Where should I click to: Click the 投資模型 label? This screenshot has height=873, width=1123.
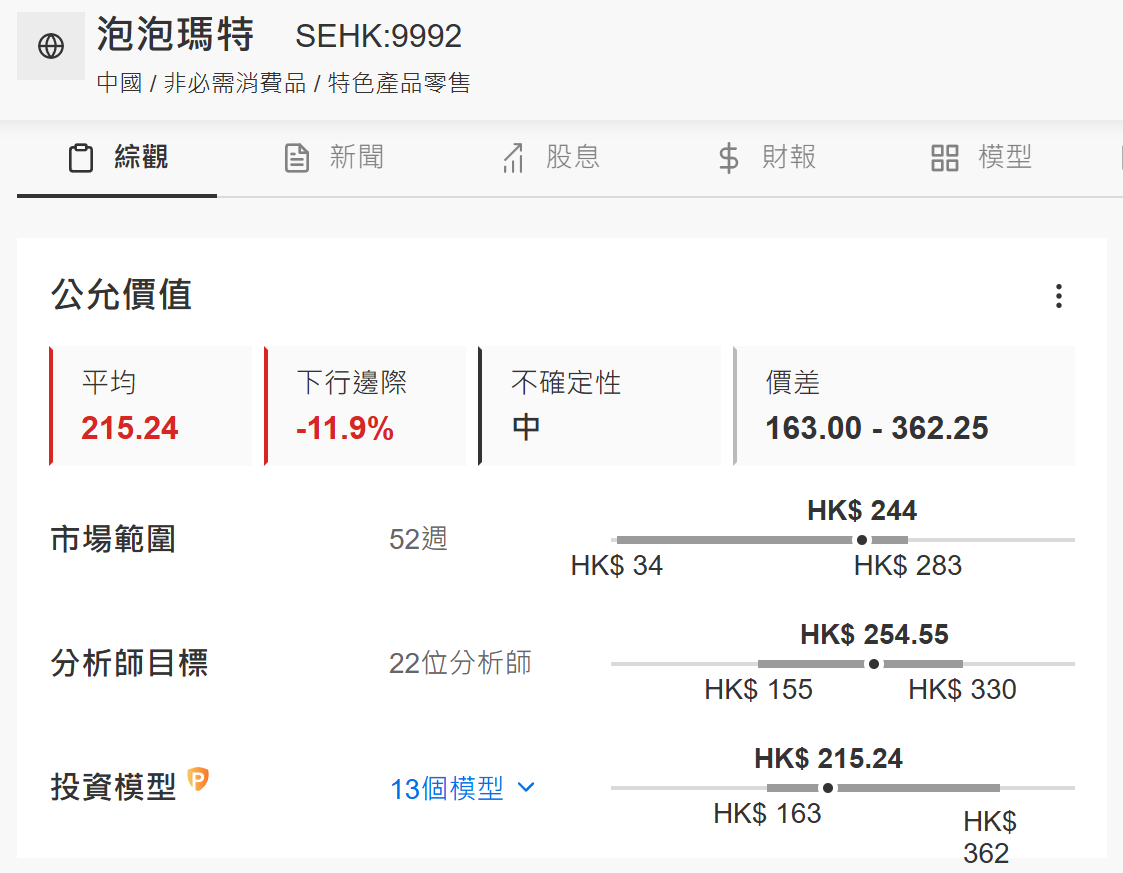click(x=113, y=787)
